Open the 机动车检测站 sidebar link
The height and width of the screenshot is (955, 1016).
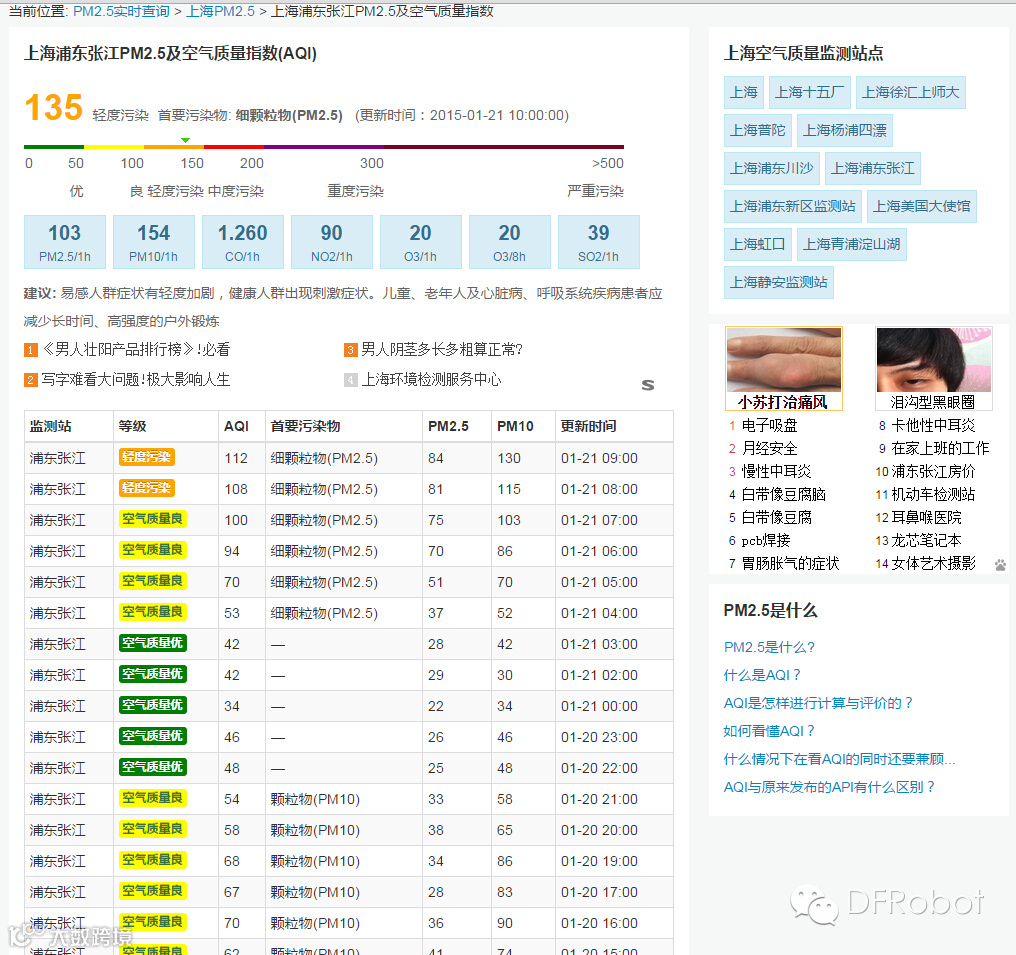tap(933, 495)
